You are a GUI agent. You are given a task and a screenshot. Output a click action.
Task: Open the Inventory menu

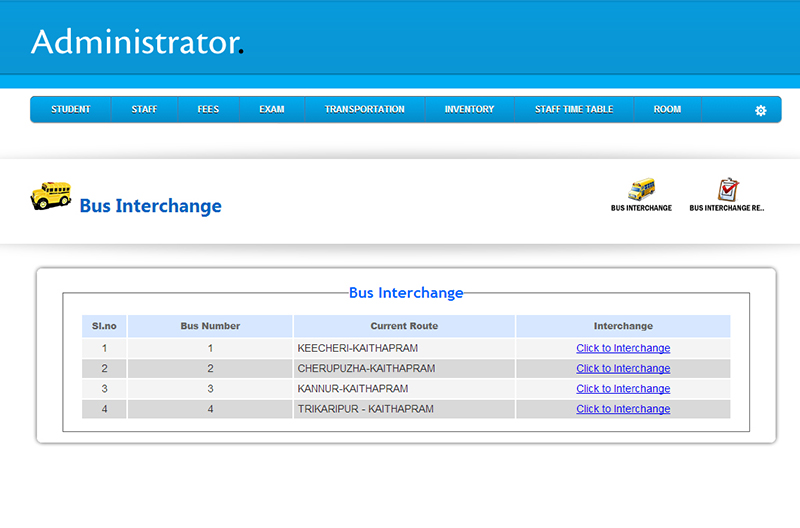(x=469, y=109)
